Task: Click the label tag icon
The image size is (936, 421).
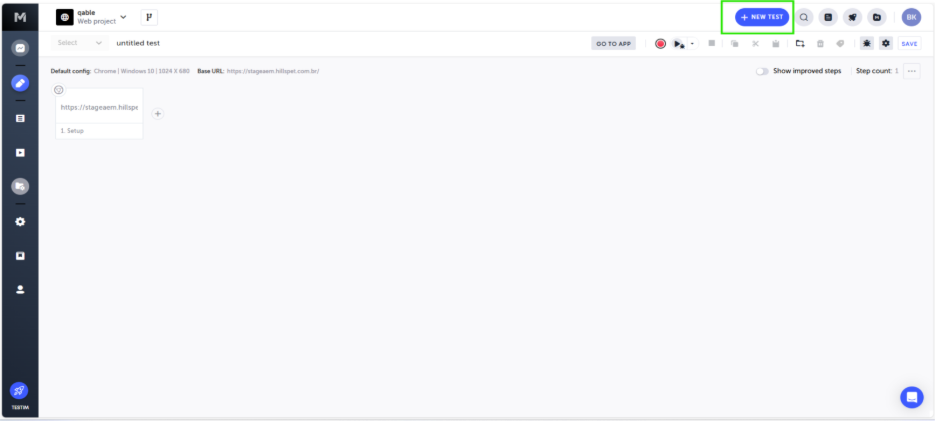Action: point(840,44)
